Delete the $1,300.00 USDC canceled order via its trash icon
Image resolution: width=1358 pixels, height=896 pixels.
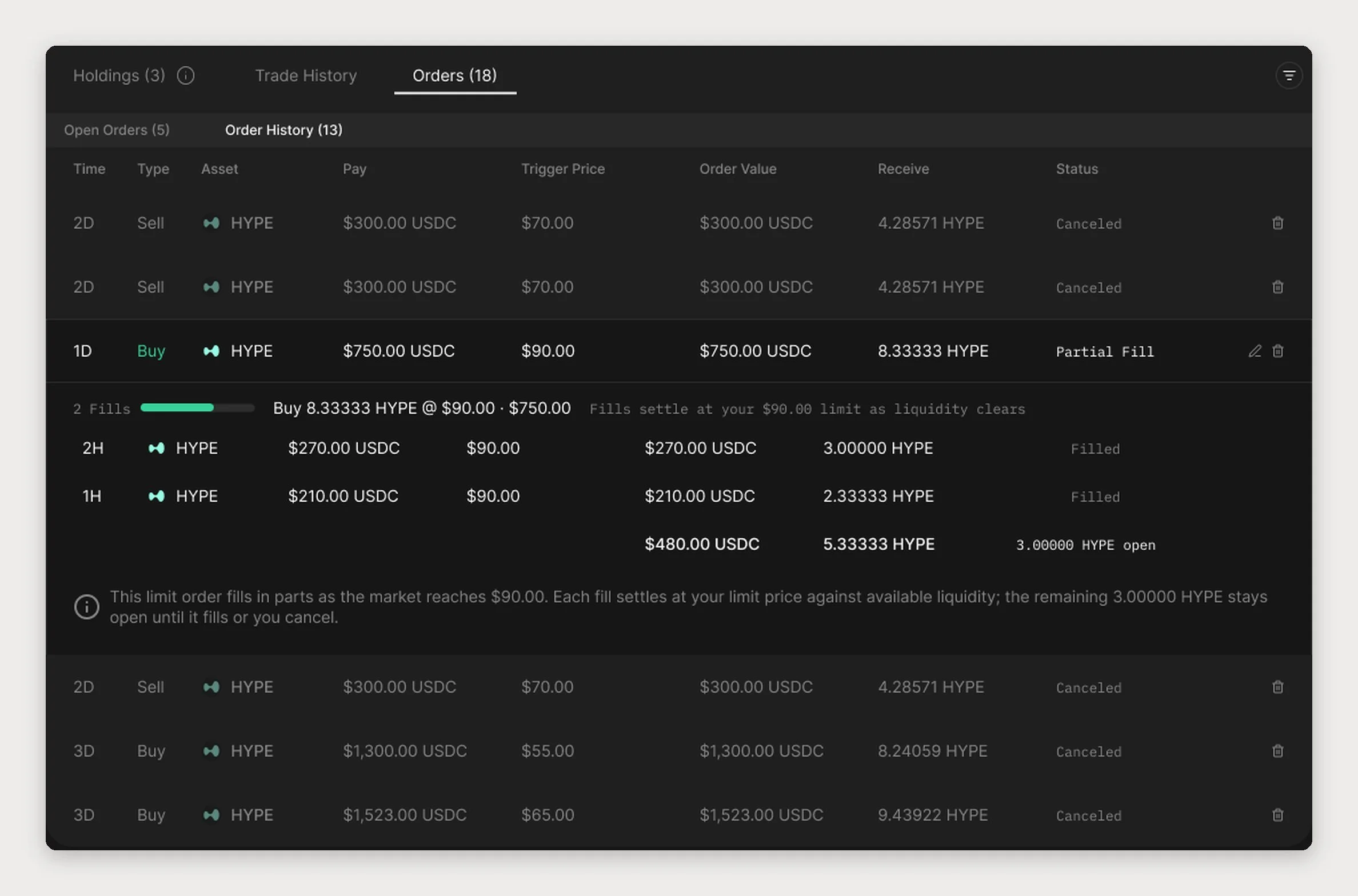point(1278,751)
